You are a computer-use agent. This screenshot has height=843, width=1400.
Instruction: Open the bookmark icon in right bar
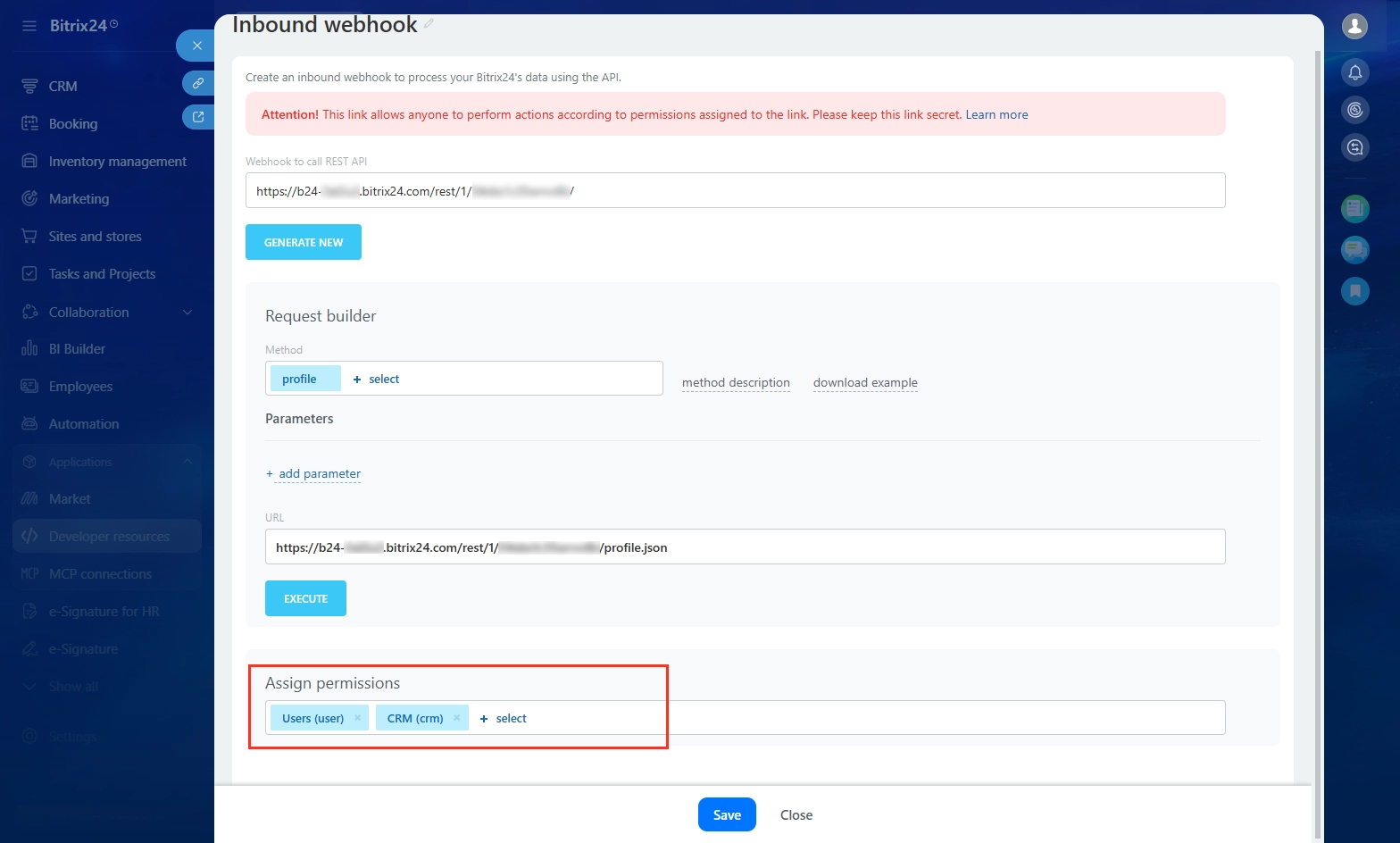[1354, 290]
